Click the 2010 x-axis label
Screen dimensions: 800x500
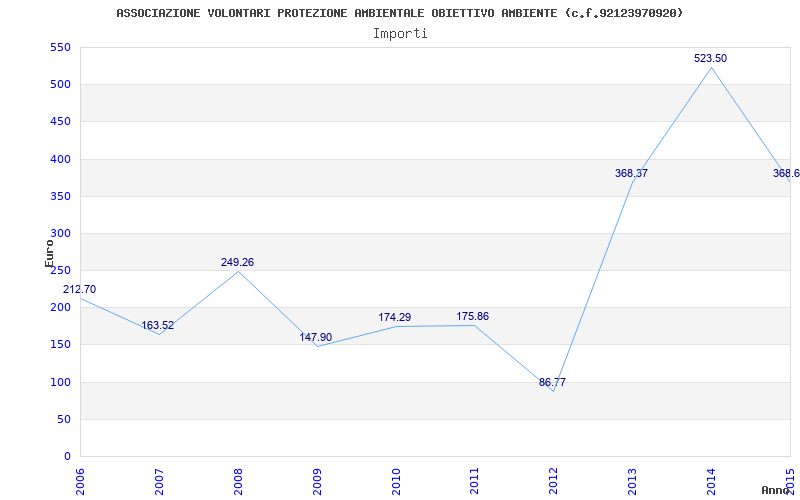(x=395, y=482)
